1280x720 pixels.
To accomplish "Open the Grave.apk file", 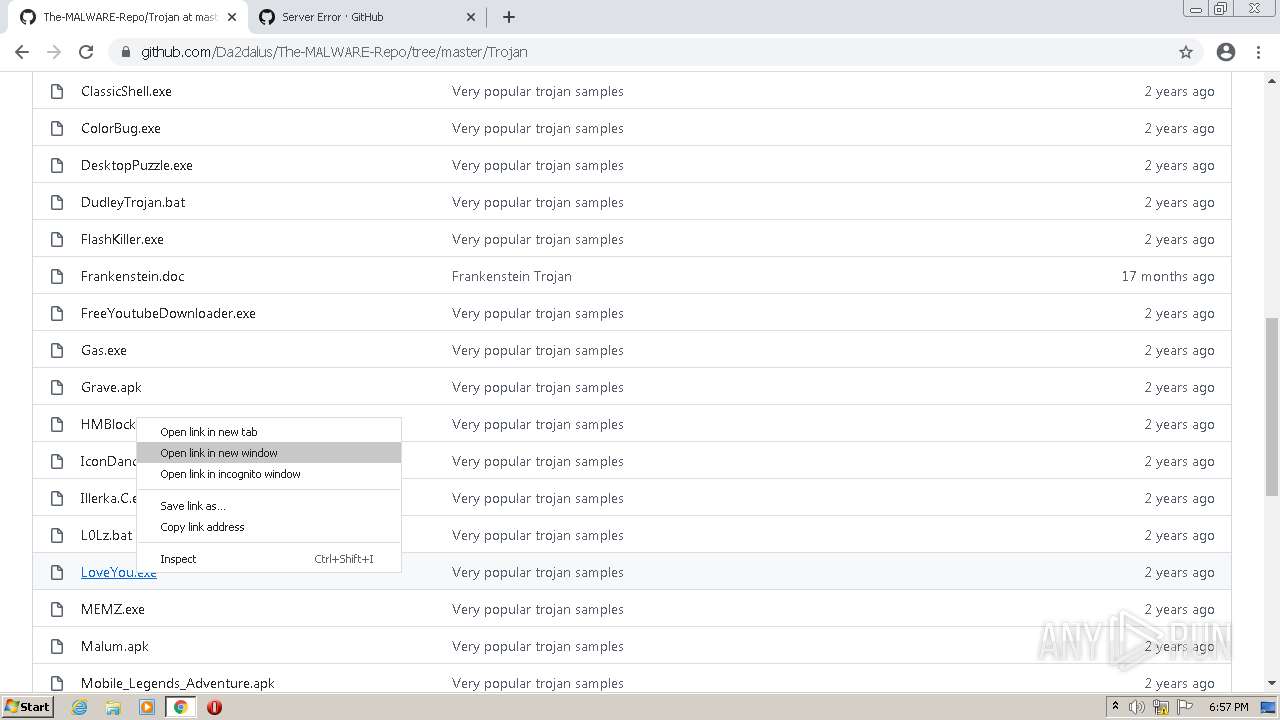I will tap(111, 387).
